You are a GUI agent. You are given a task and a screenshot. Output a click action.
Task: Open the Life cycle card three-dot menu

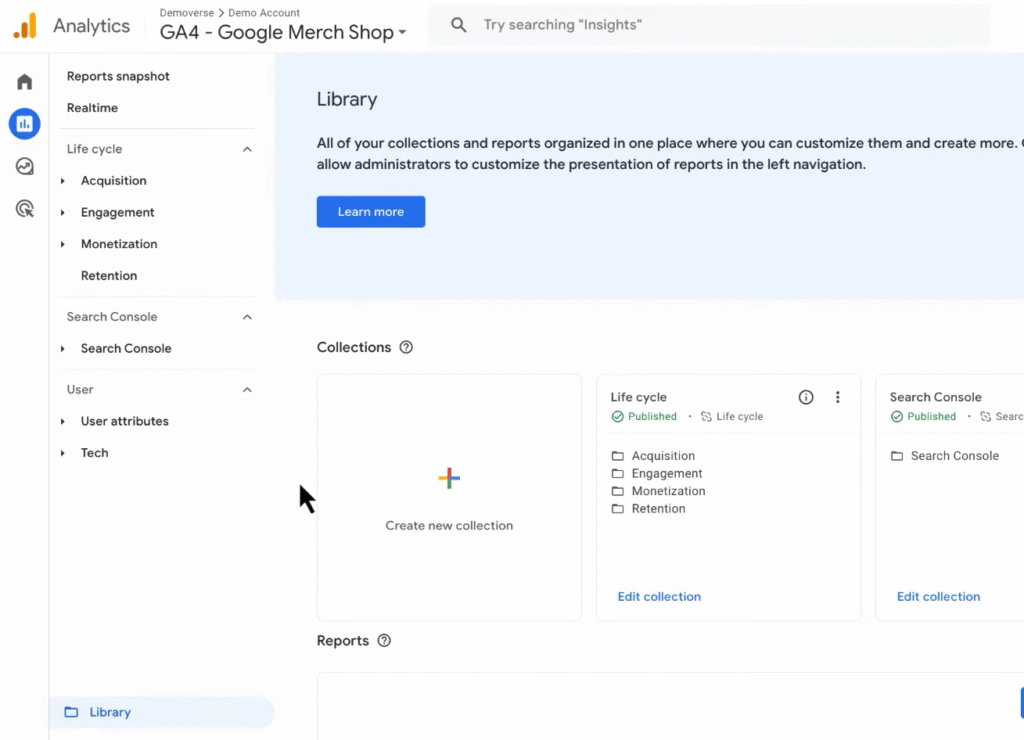[838, 397]
